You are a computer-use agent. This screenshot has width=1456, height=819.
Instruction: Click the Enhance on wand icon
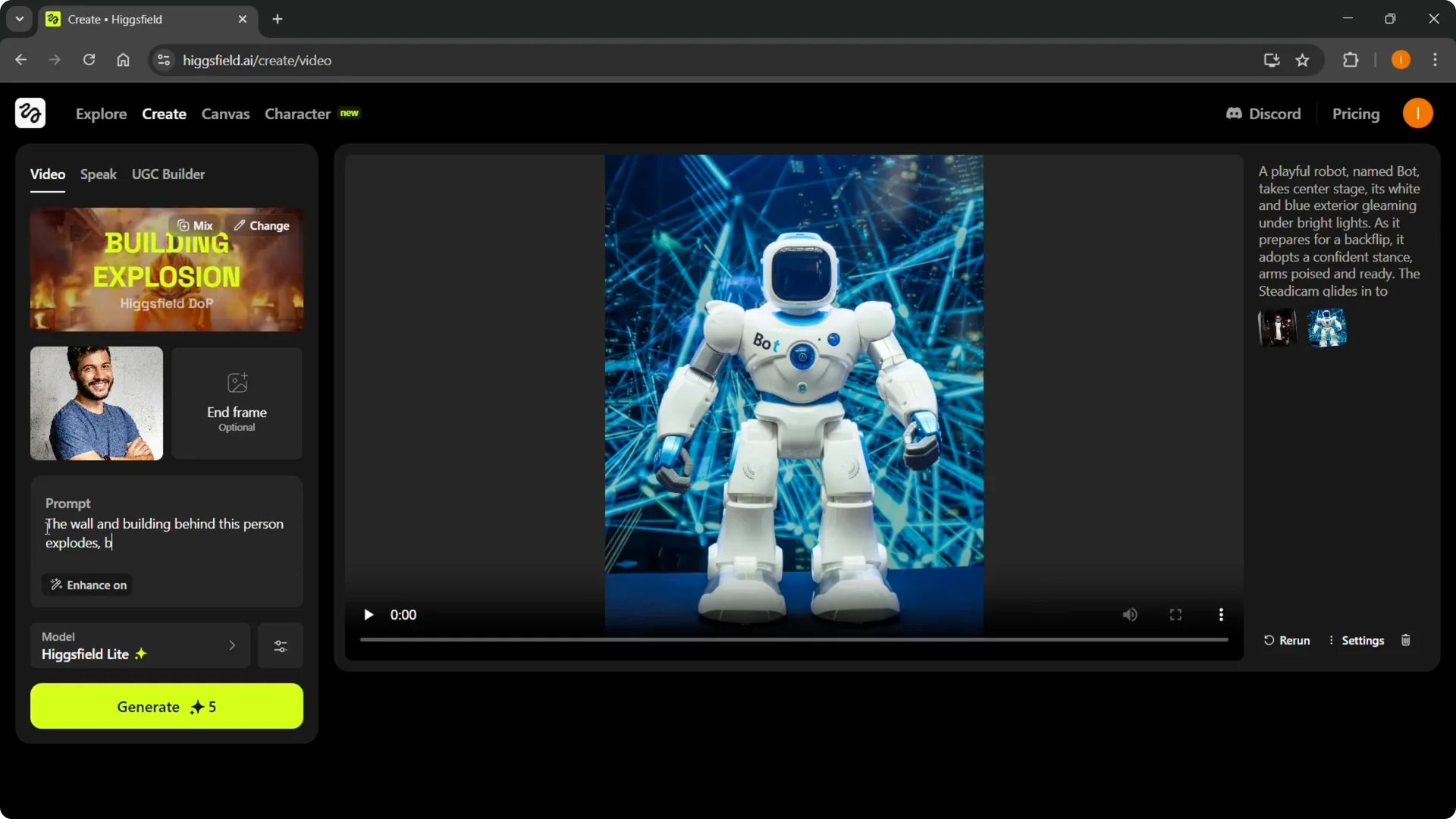coord(56,585)
